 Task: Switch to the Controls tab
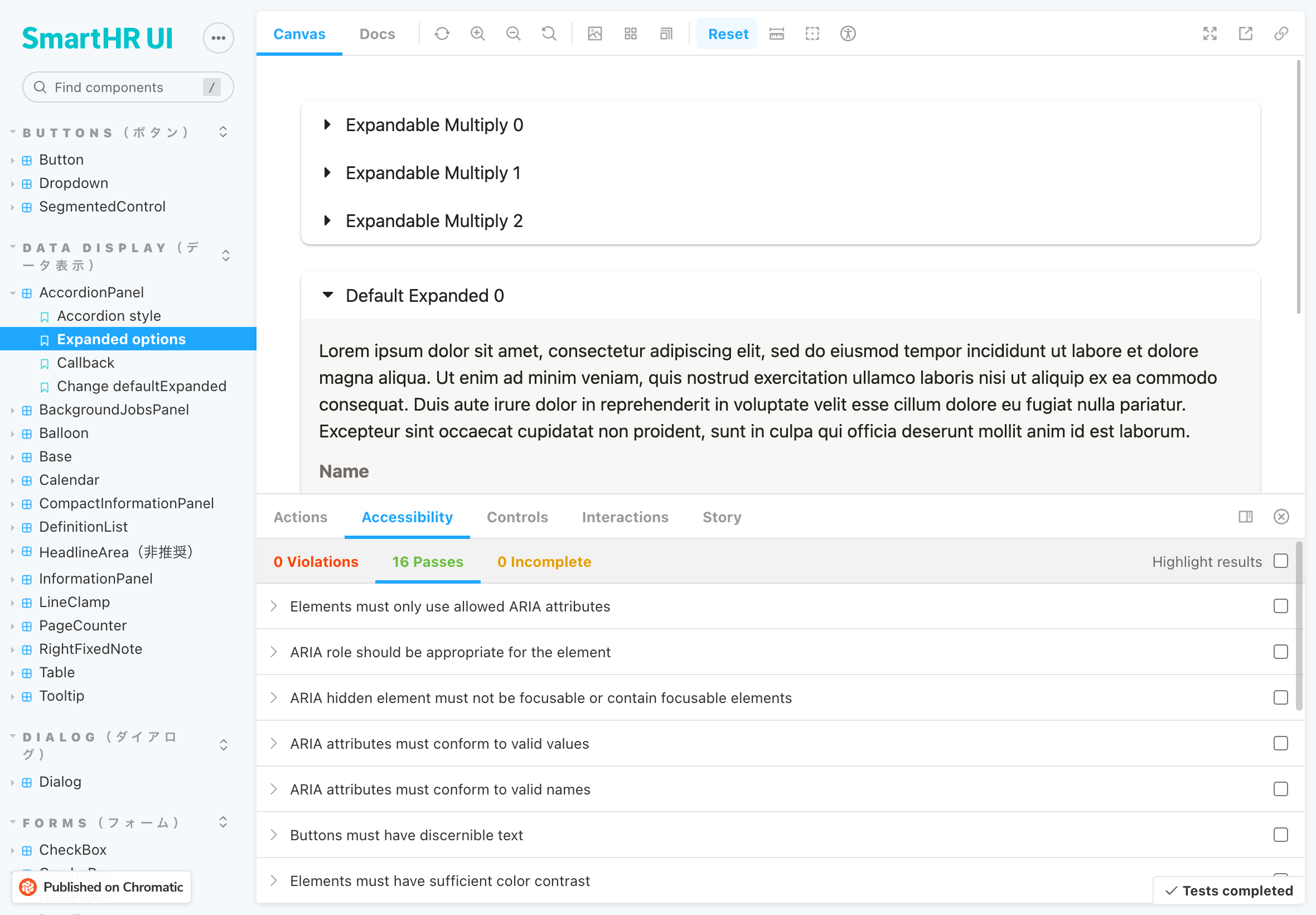[x=518, y=517]
